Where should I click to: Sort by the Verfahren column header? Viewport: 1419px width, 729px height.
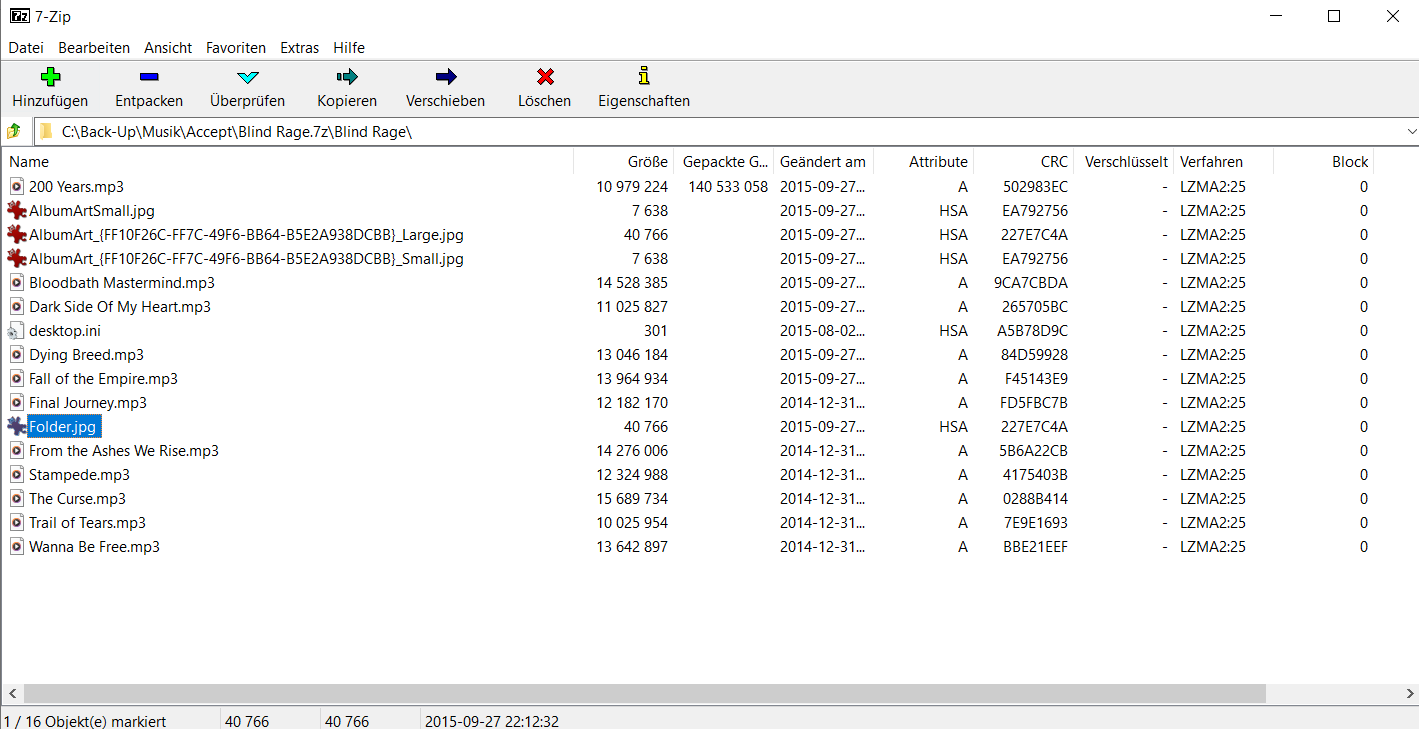coord(1224,162)
